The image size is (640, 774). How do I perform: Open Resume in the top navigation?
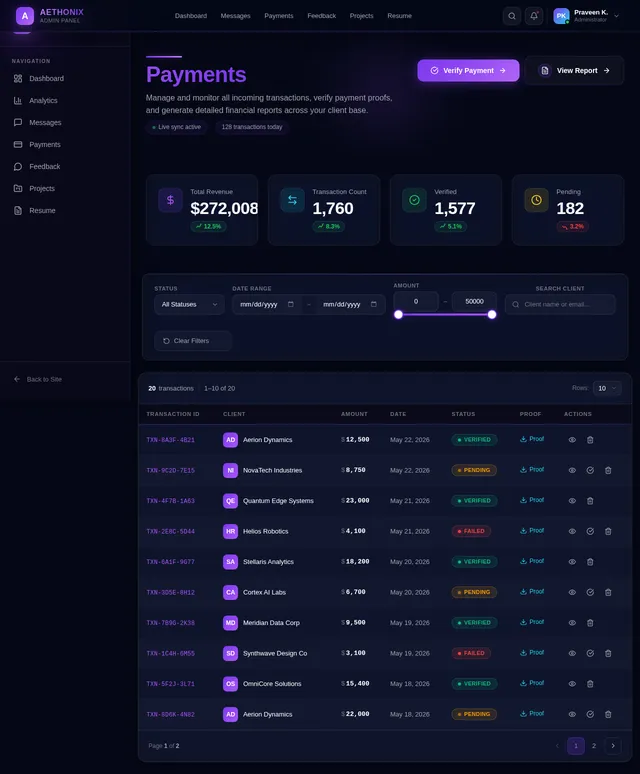click(x=400, y=16)
